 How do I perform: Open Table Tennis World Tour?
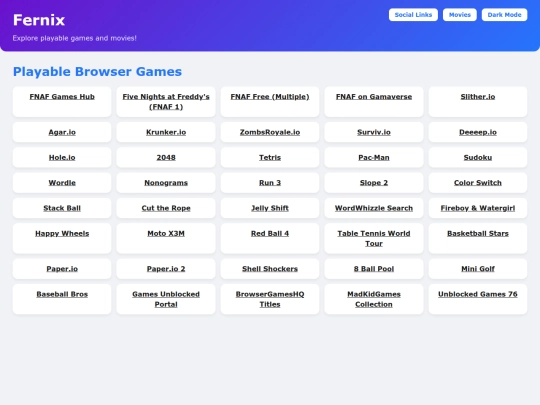(374, 238)
